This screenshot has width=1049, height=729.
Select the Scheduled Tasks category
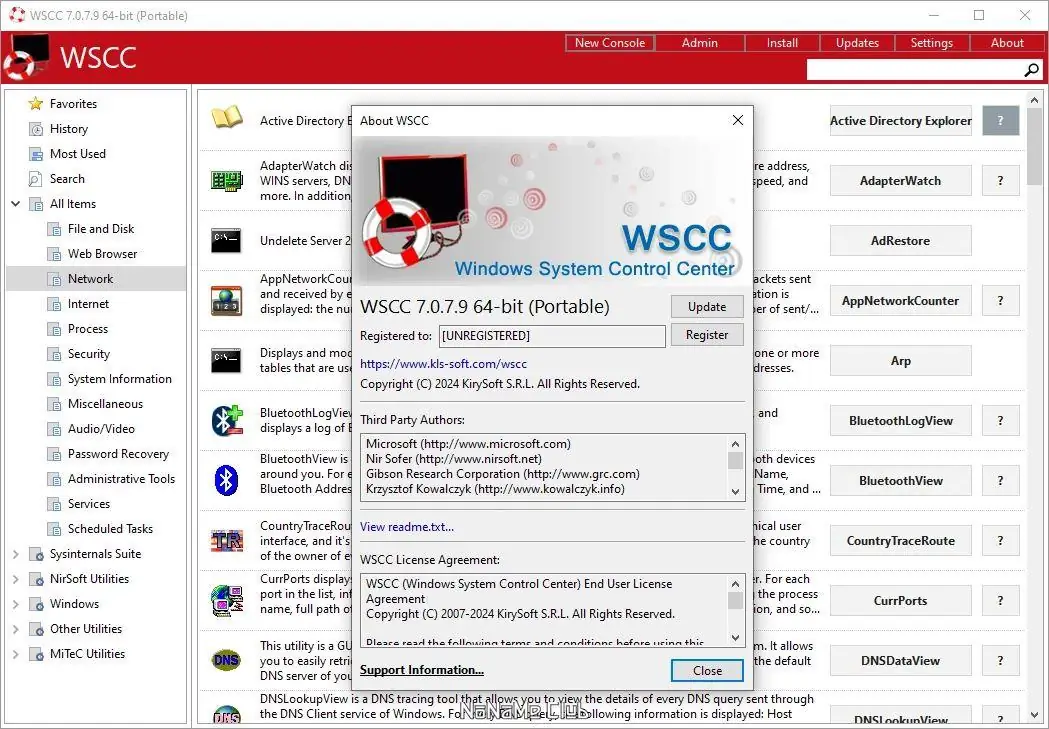(x=110, y=529)
